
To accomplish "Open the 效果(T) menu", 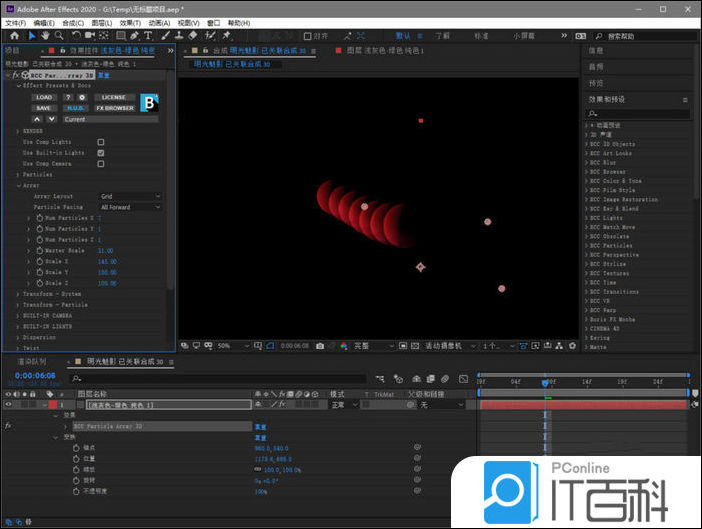I will (x=130, y=22).
